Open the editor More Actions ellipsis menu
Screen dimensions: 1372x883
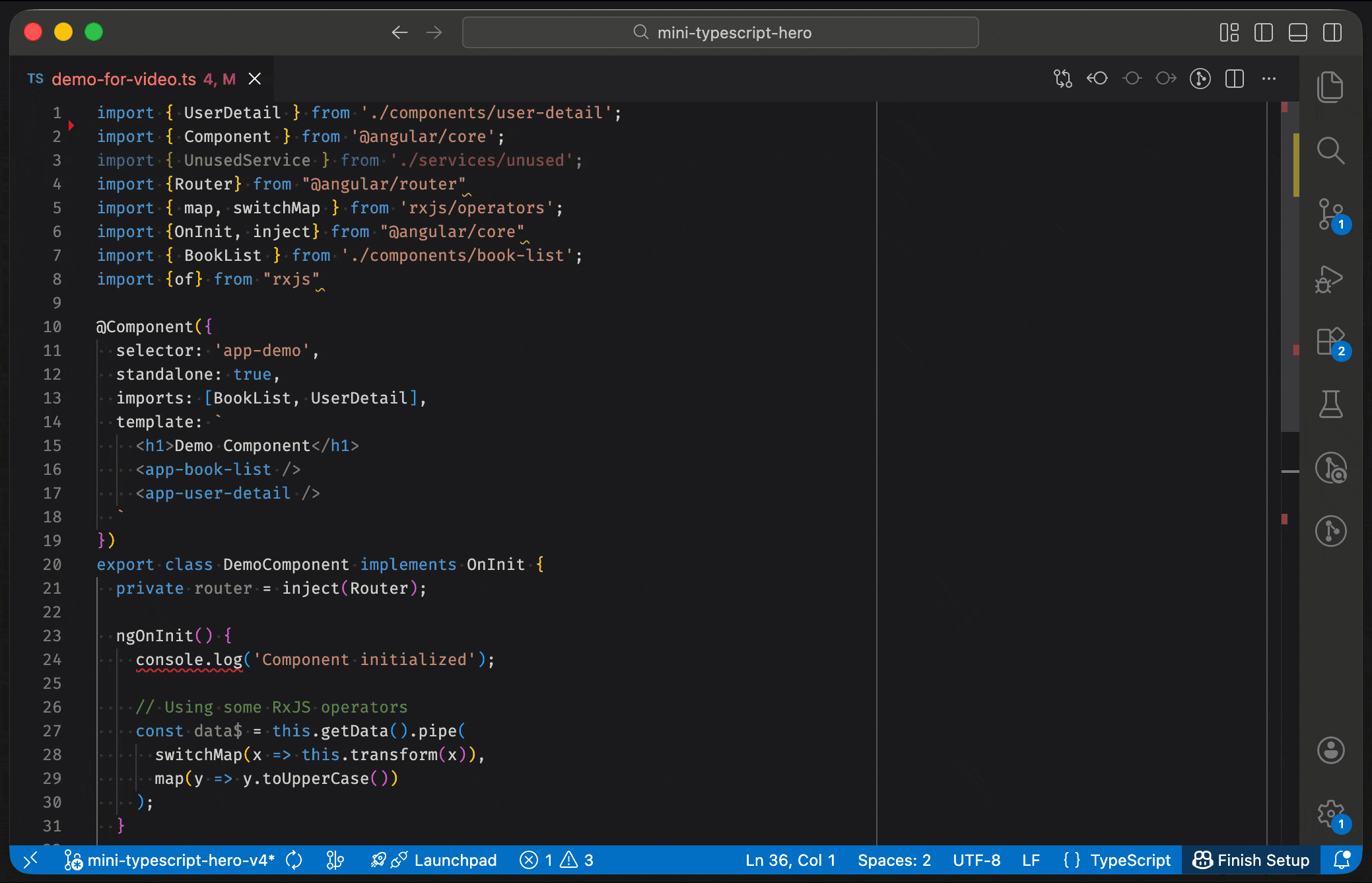(1268, 79)
